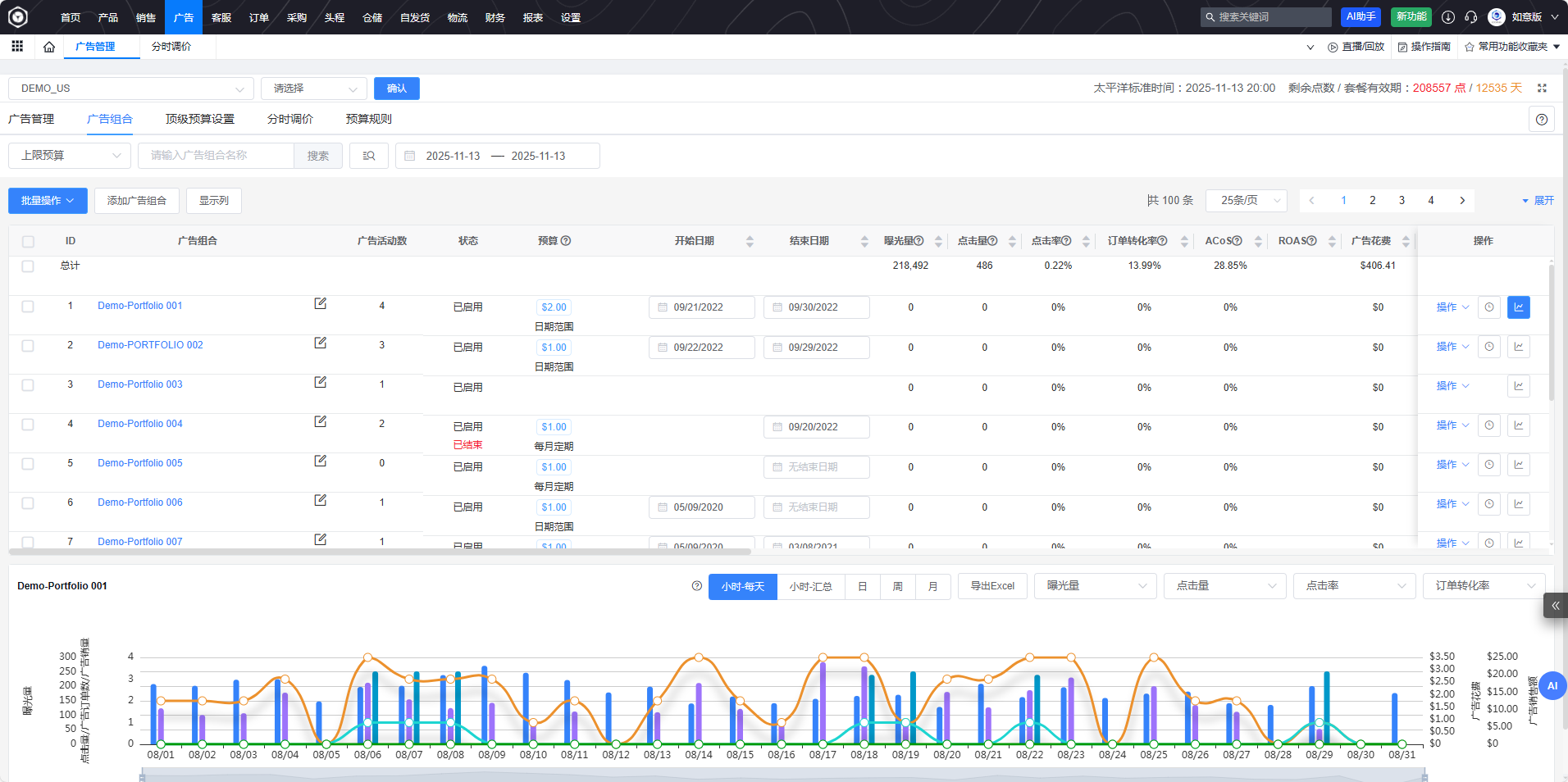1568x782 pixels.
Task: Click edit icon for Demo-Portfolio 001
Action: point(320,304)
